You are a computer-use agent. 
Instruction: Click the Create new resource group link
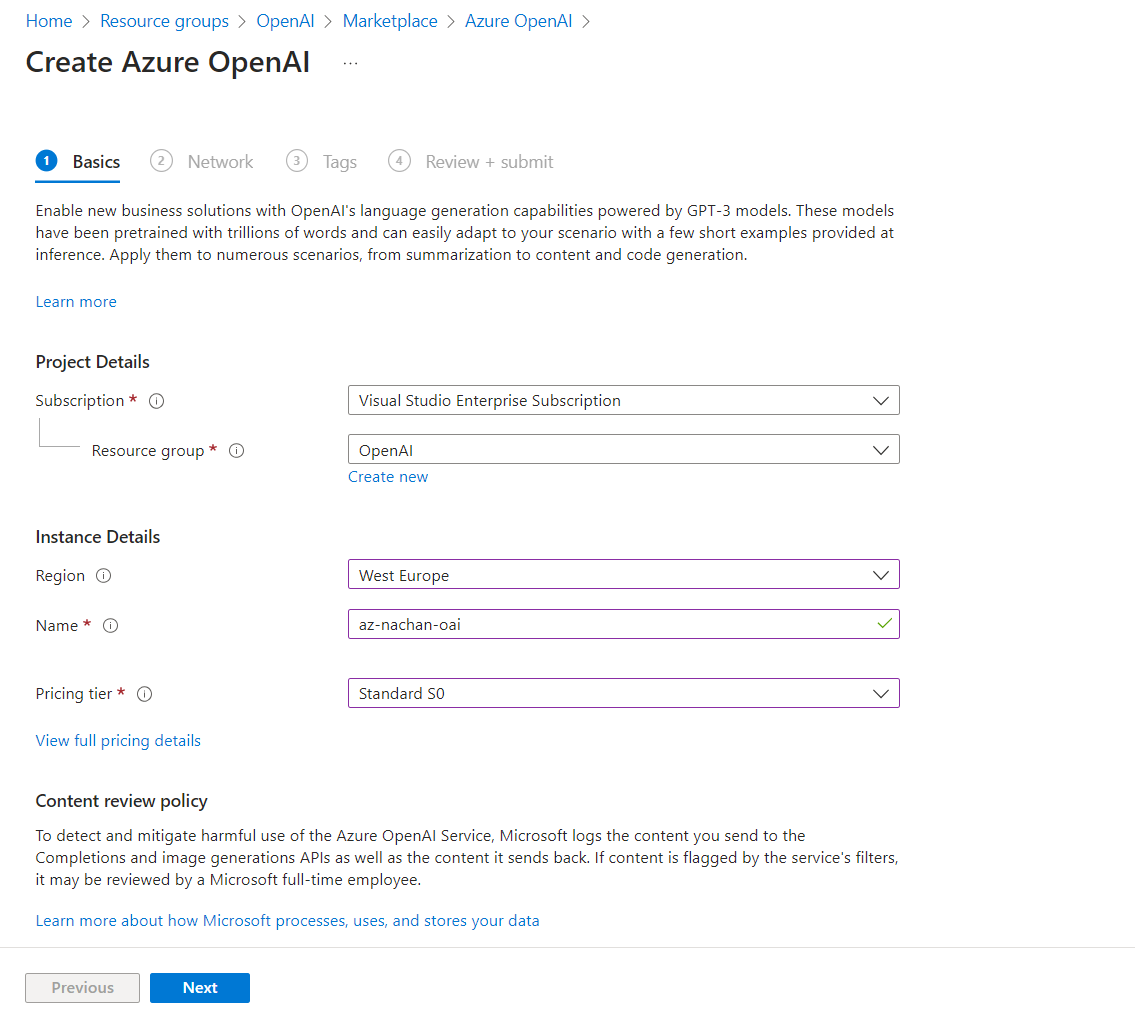click(388, 477)
